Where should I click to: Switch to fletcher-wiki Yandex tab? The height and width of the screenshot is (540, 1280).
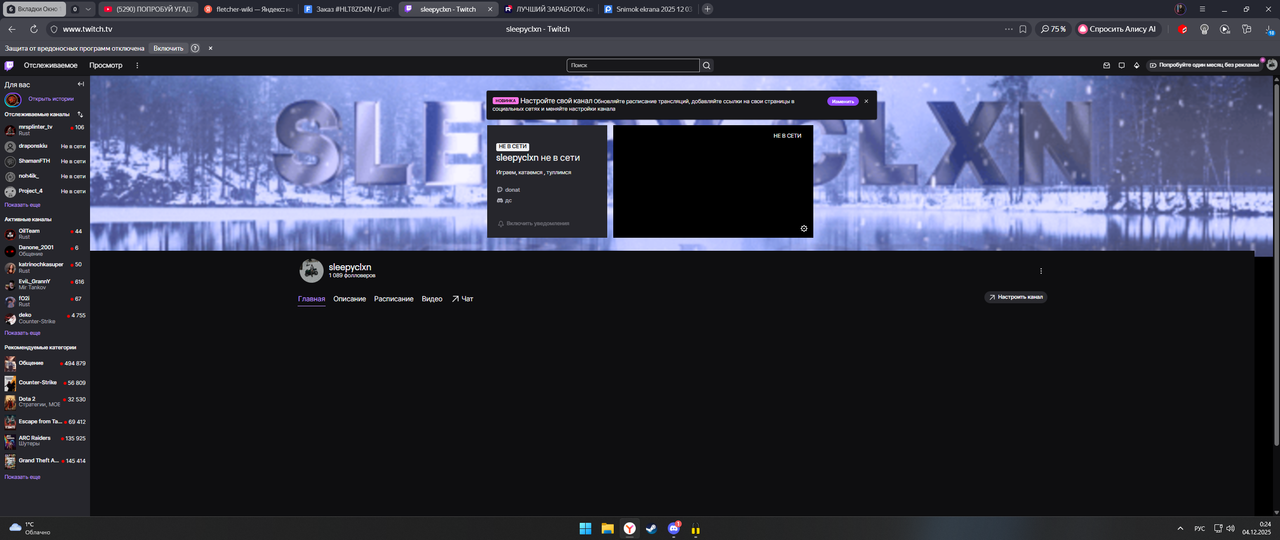(x=249, y=9)
